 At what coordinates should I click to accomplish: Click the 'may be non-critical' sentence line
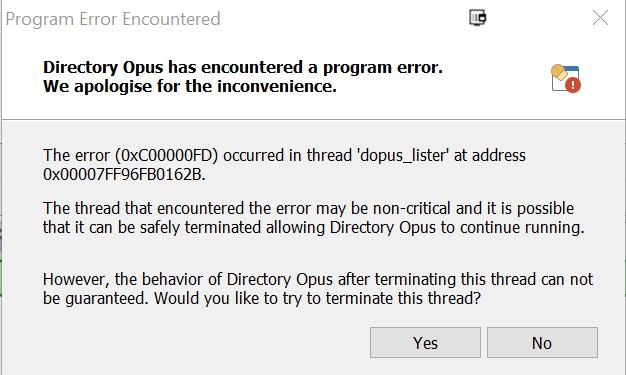click(x=308, y=208)
